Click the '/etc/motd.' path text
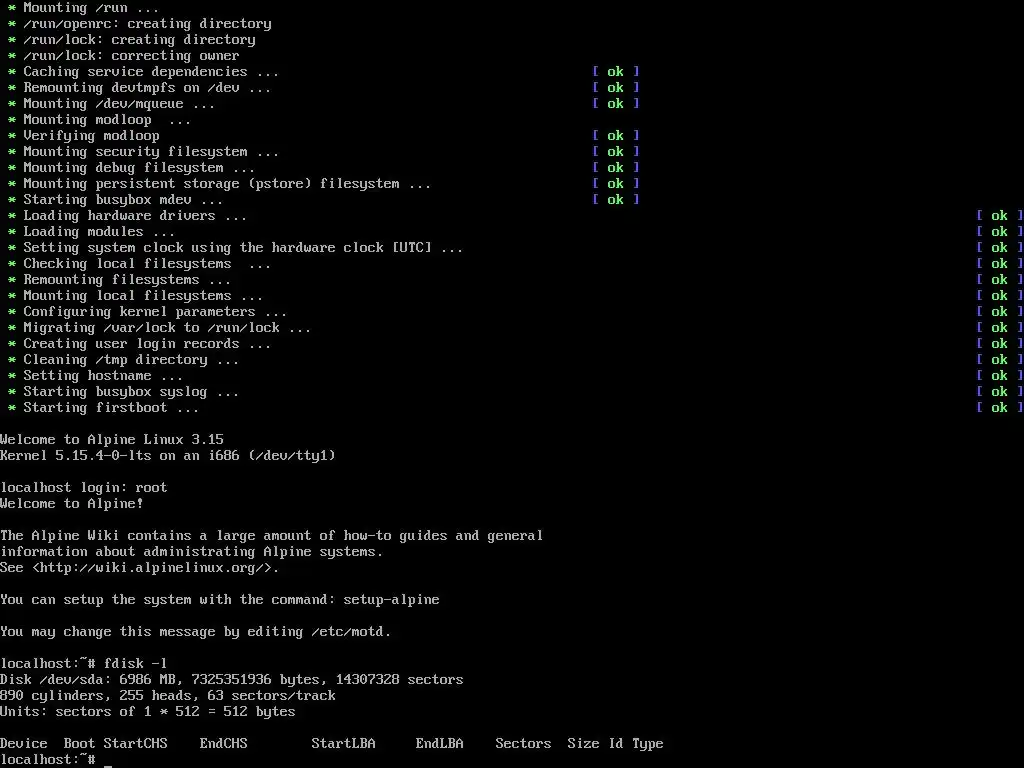1024x768 pixels. coord(351,632)
